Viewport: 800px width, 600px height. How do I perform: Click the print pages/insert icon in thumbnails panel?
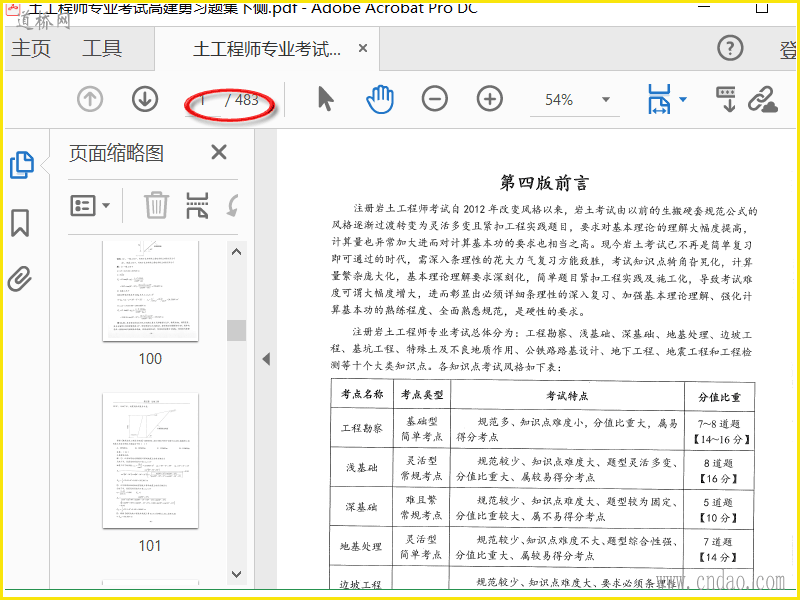(x=197, y=206)
